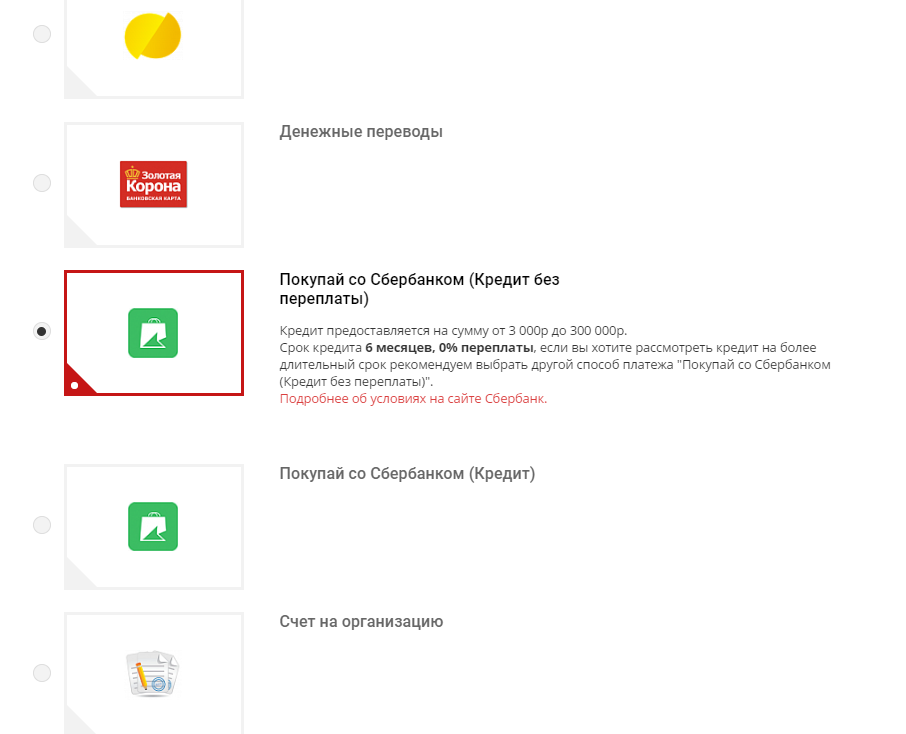Click the Золотая Корона red logo
The width and height of the screenshot is (906, 734).
tap(154, 184)
